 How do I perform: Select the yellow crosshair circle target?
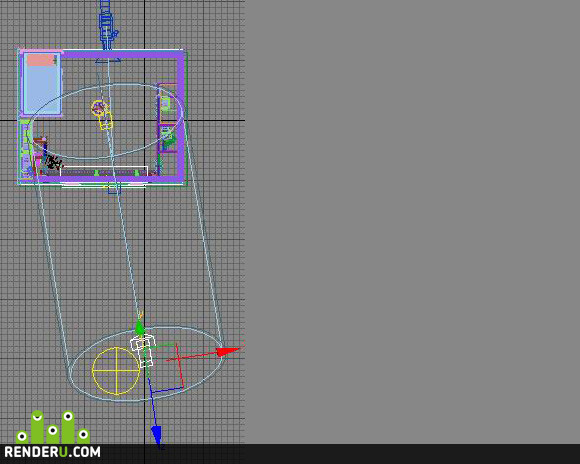point(116,371)
